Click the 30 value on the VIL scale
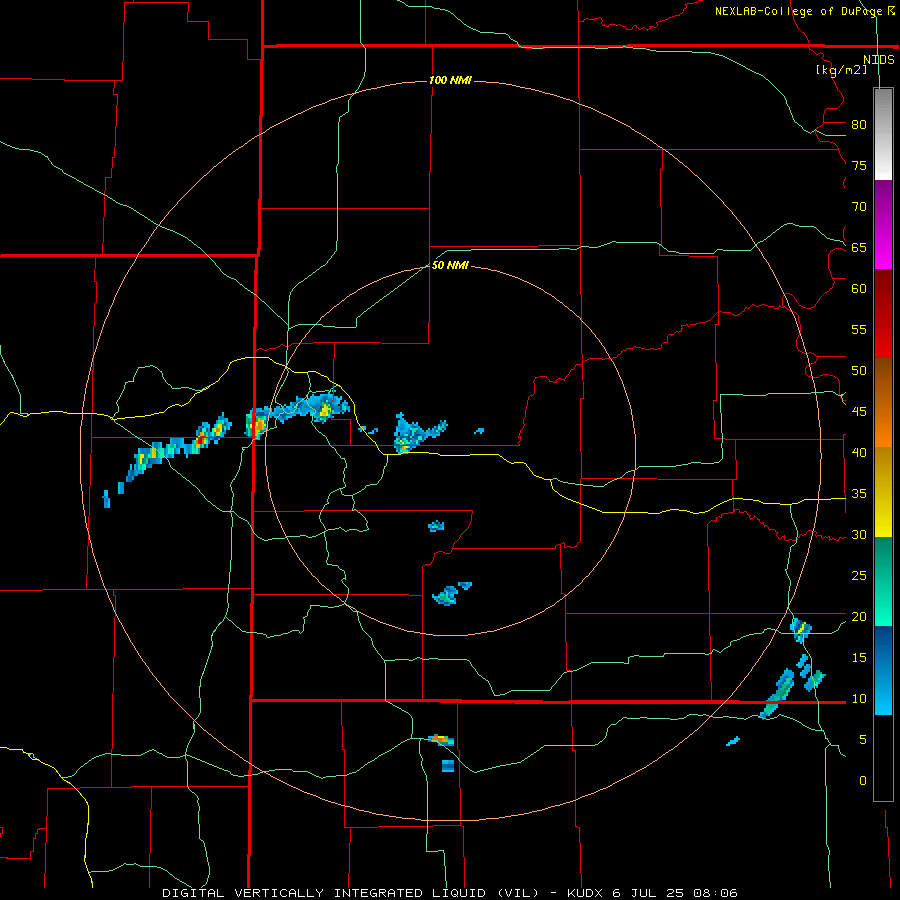900x900 pixels. coord(859,534)
